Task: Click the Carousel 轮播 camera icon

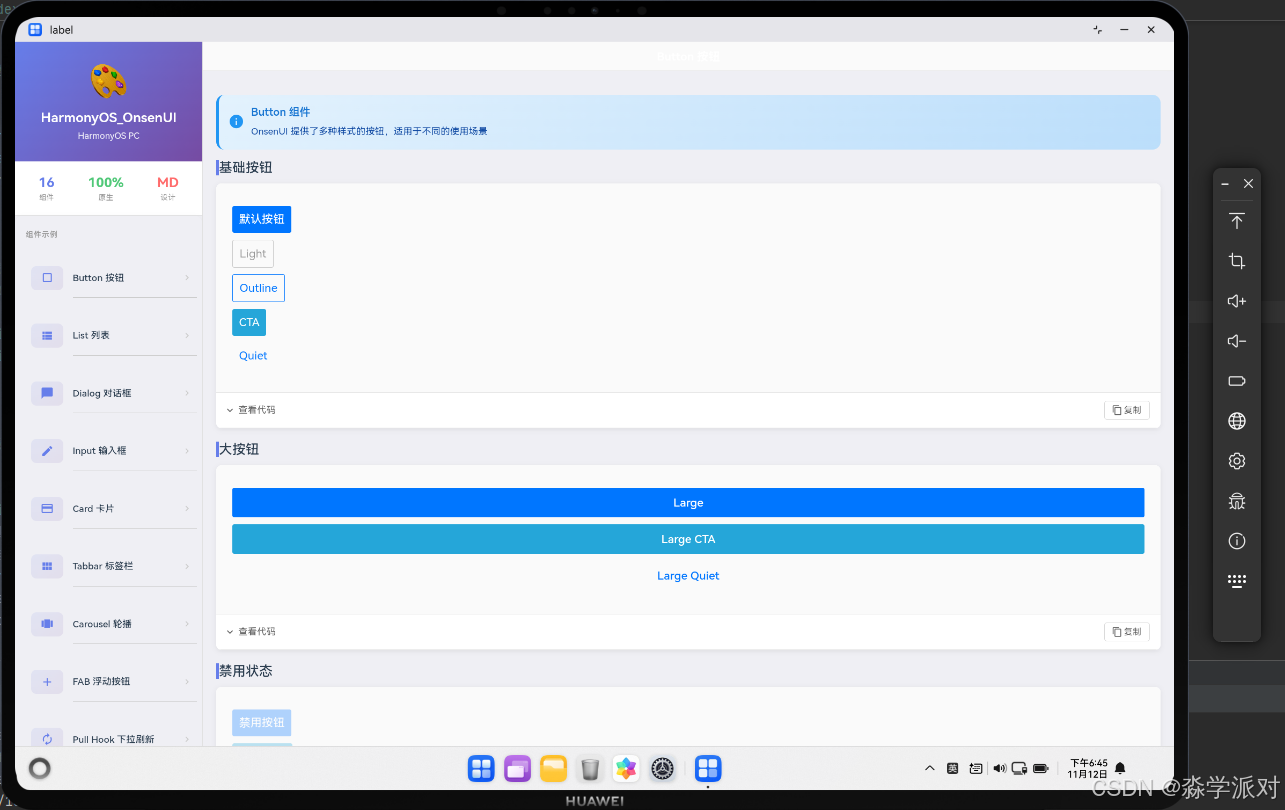Action: [47, 624]
